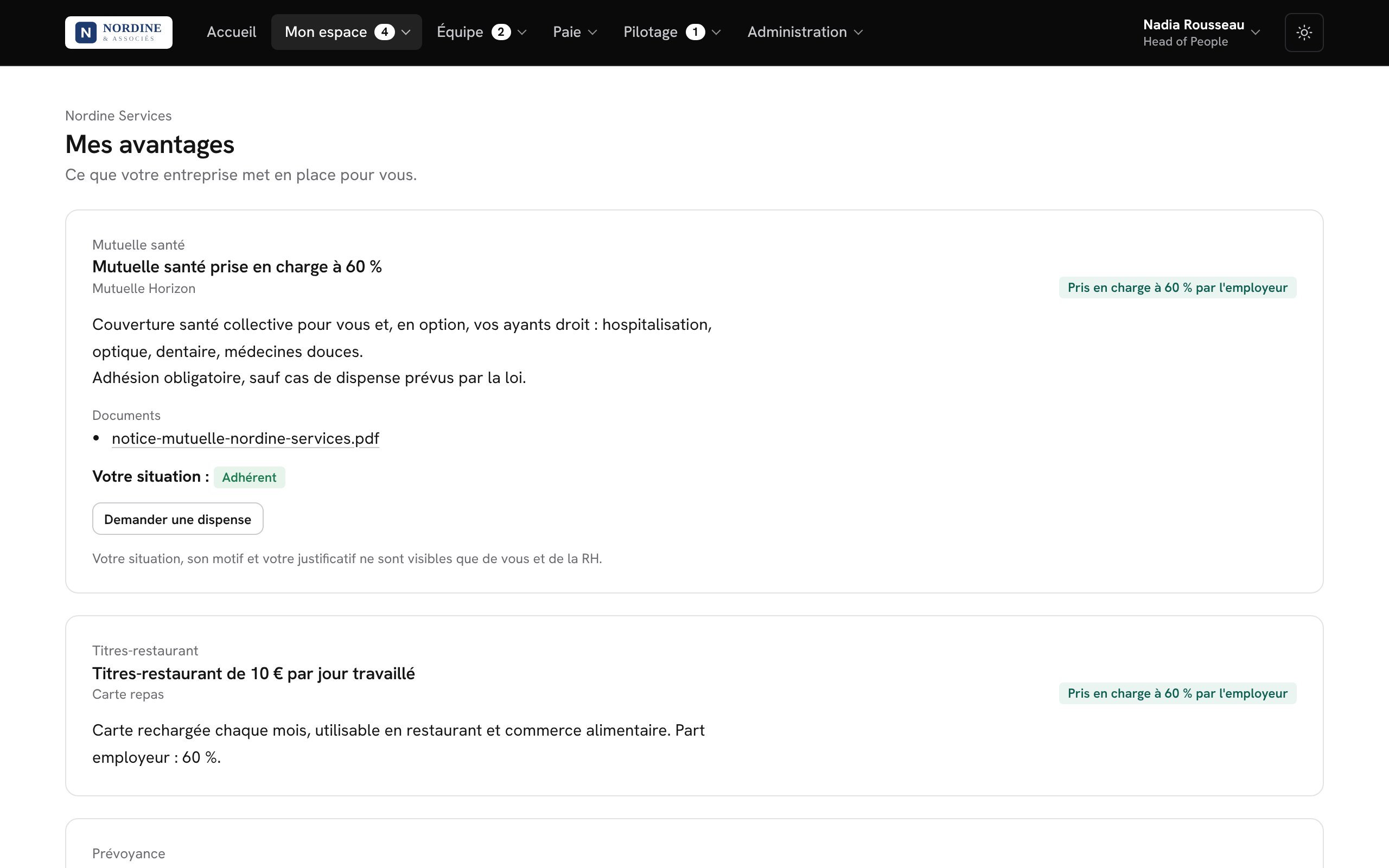
Task: Select the Mutuelle santé prise en charge title
Action: pyautogui.click(x=237, y=267)
